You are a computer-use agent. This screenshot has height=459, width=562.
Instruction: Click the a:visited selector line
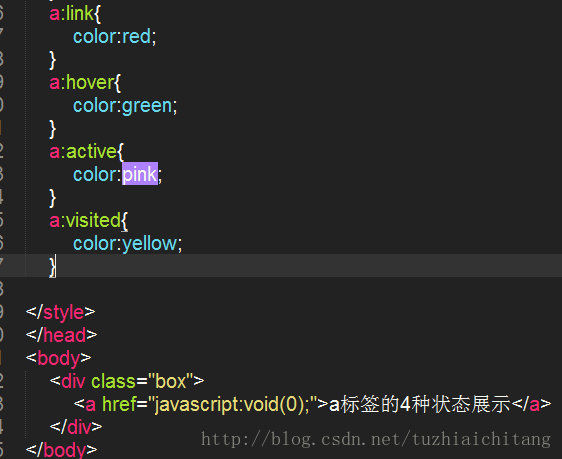point(89,220)
